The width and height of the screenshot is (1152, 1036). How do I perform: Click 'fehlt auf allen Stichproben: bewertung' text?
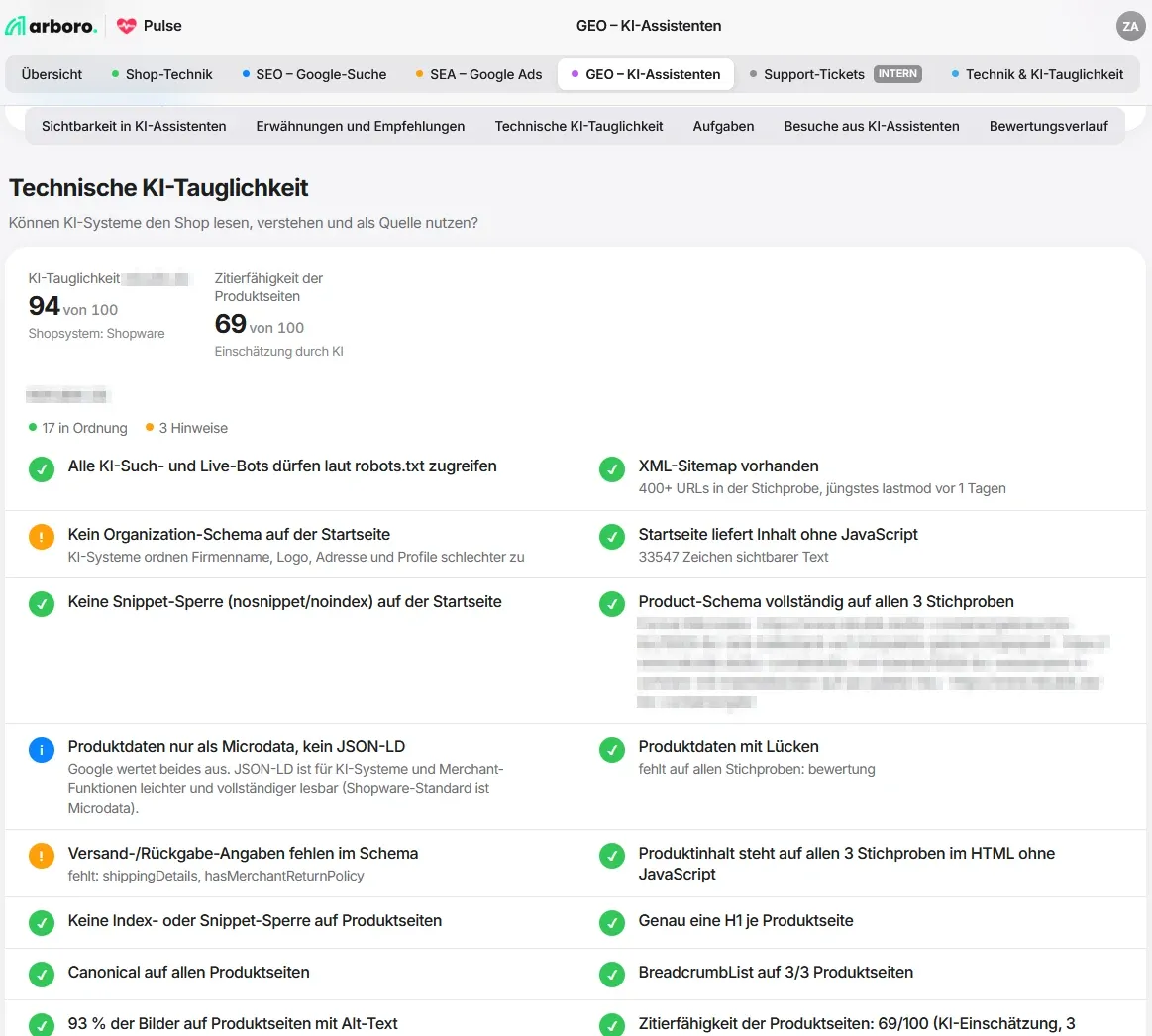(757, 769)
